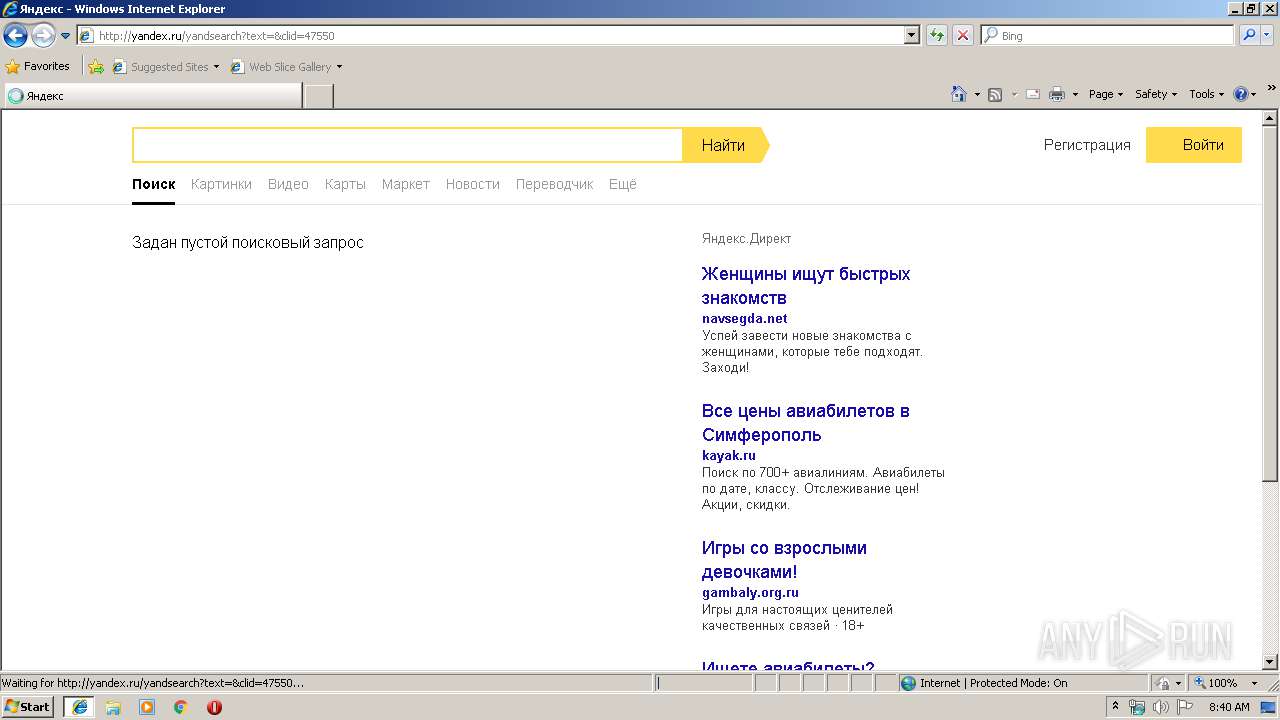Open the kayak.ru link
Image resolution: width=1280 pixels, height=720 pixels.
pos(728,456)
